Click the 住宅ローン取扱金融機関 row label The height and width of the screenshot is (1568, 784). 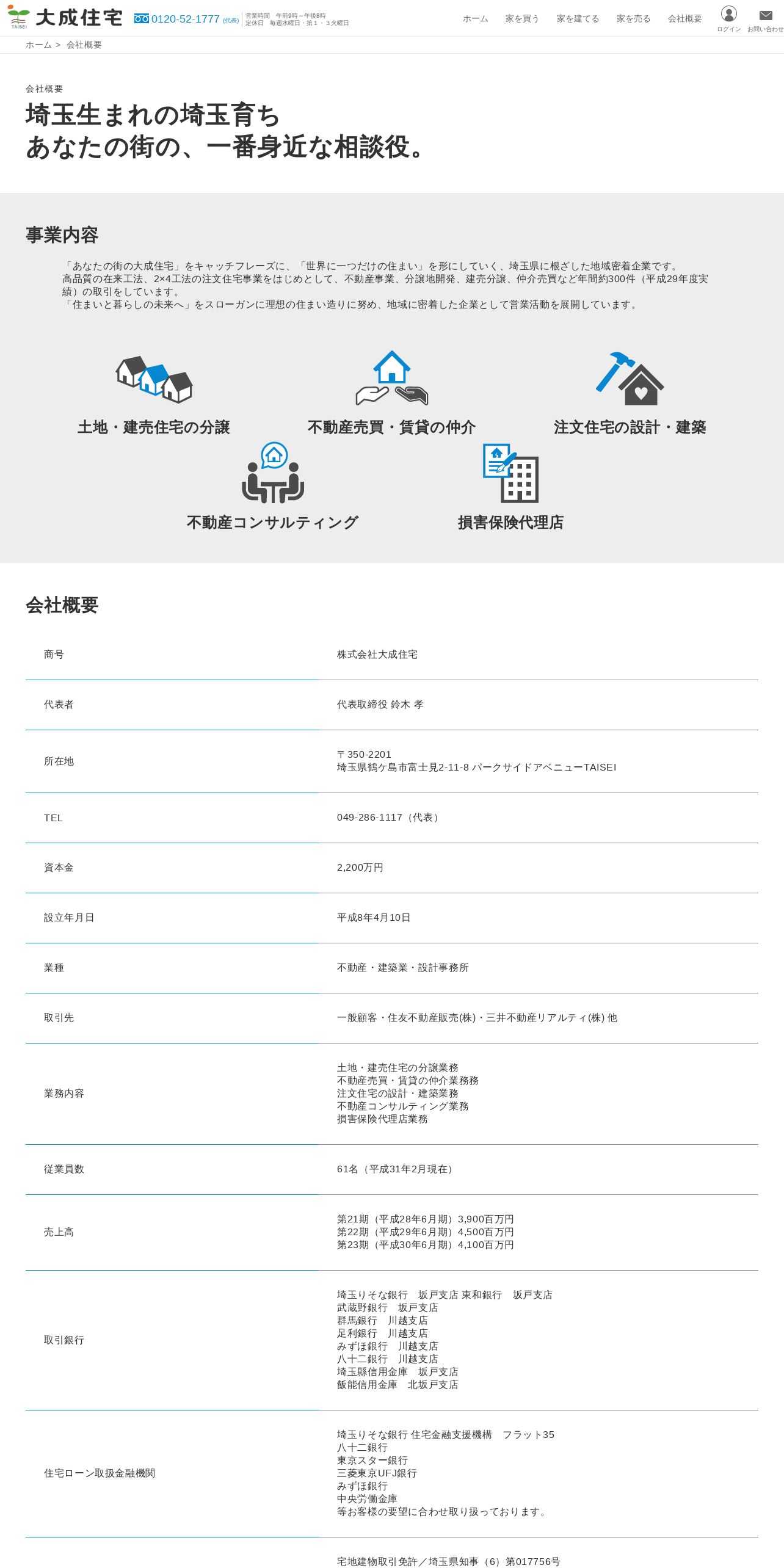click(100, 1473)
